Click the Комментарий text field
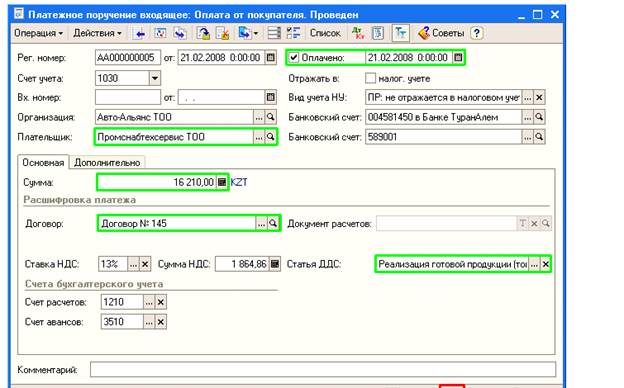Screen dimensions: 624x388 [323, 370]
